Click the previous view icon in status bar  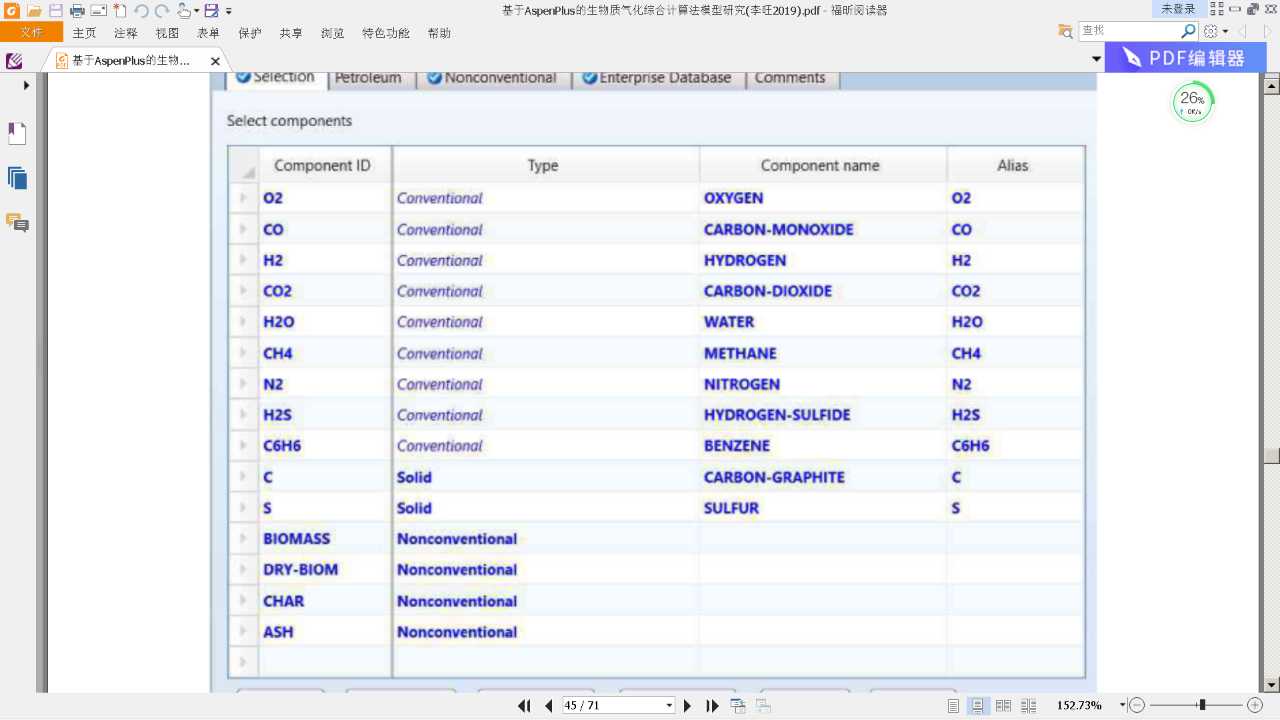coord(738,705)
